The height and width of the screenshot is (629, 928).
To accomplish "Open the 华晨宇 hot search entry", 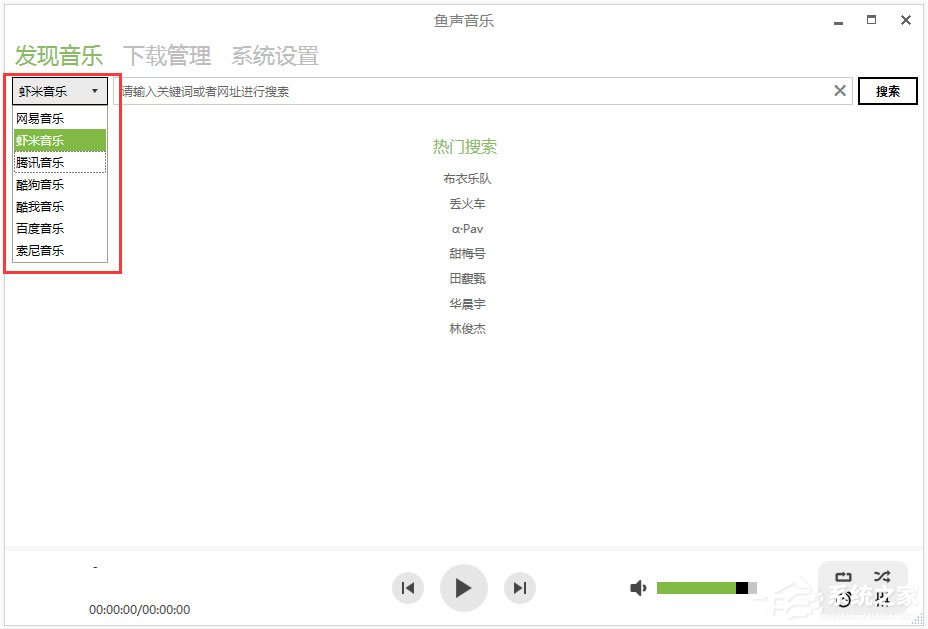I will pyautogui.click(x=468, y=303).
